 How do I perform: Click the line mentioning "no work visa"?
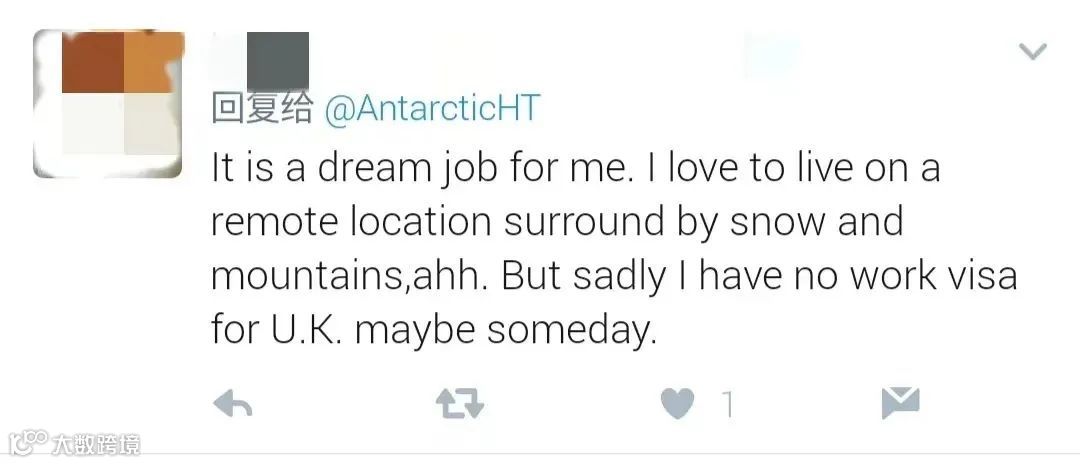coord(614,276)
